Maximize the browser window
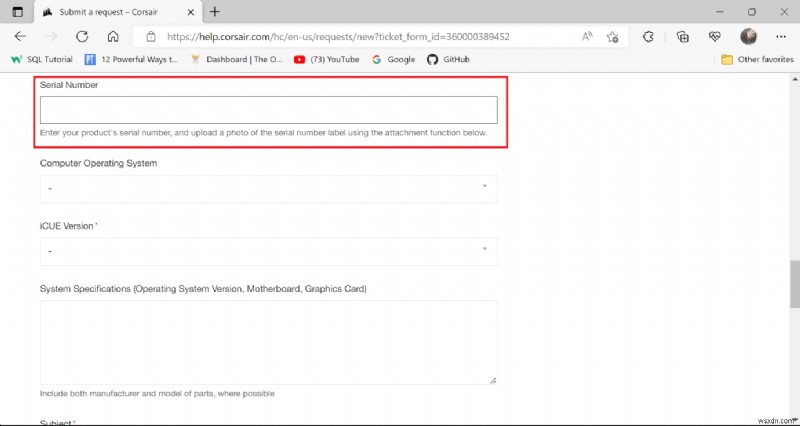Viewport: 800px width, 426px height. pos(752,12)
